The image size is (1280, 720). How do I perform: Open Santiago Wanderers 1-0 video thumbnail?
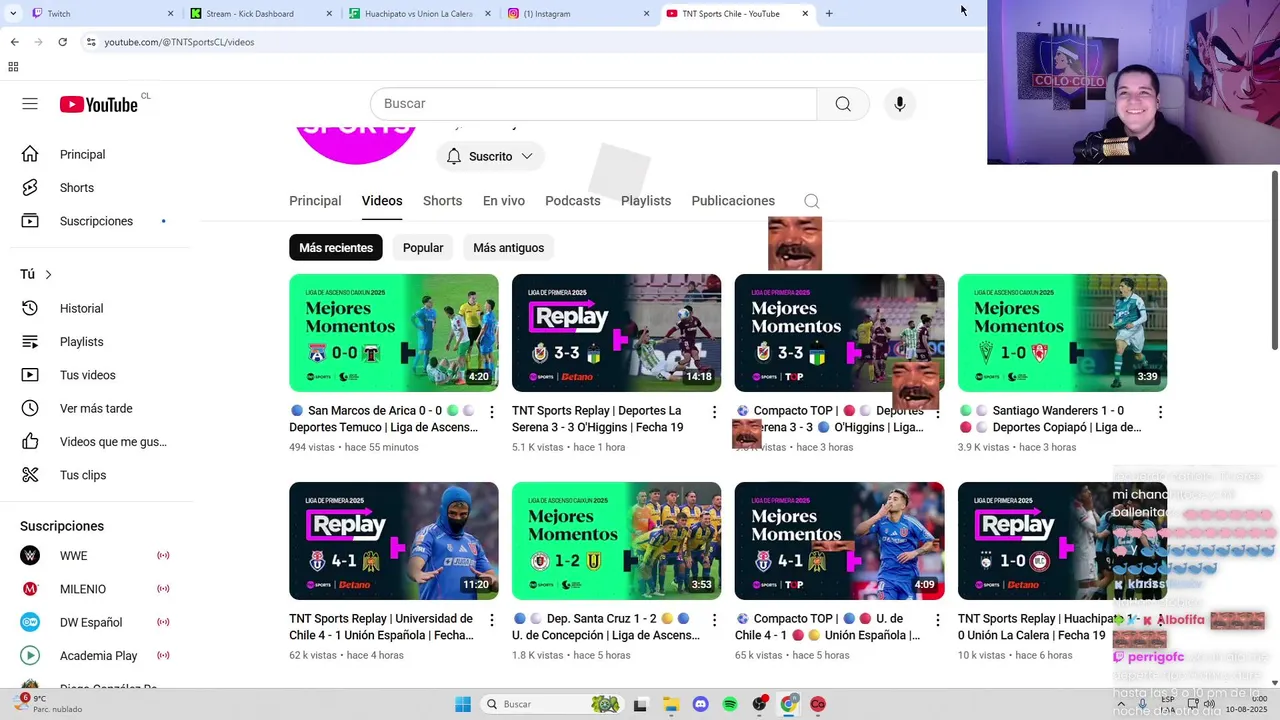click(1062, 333)
